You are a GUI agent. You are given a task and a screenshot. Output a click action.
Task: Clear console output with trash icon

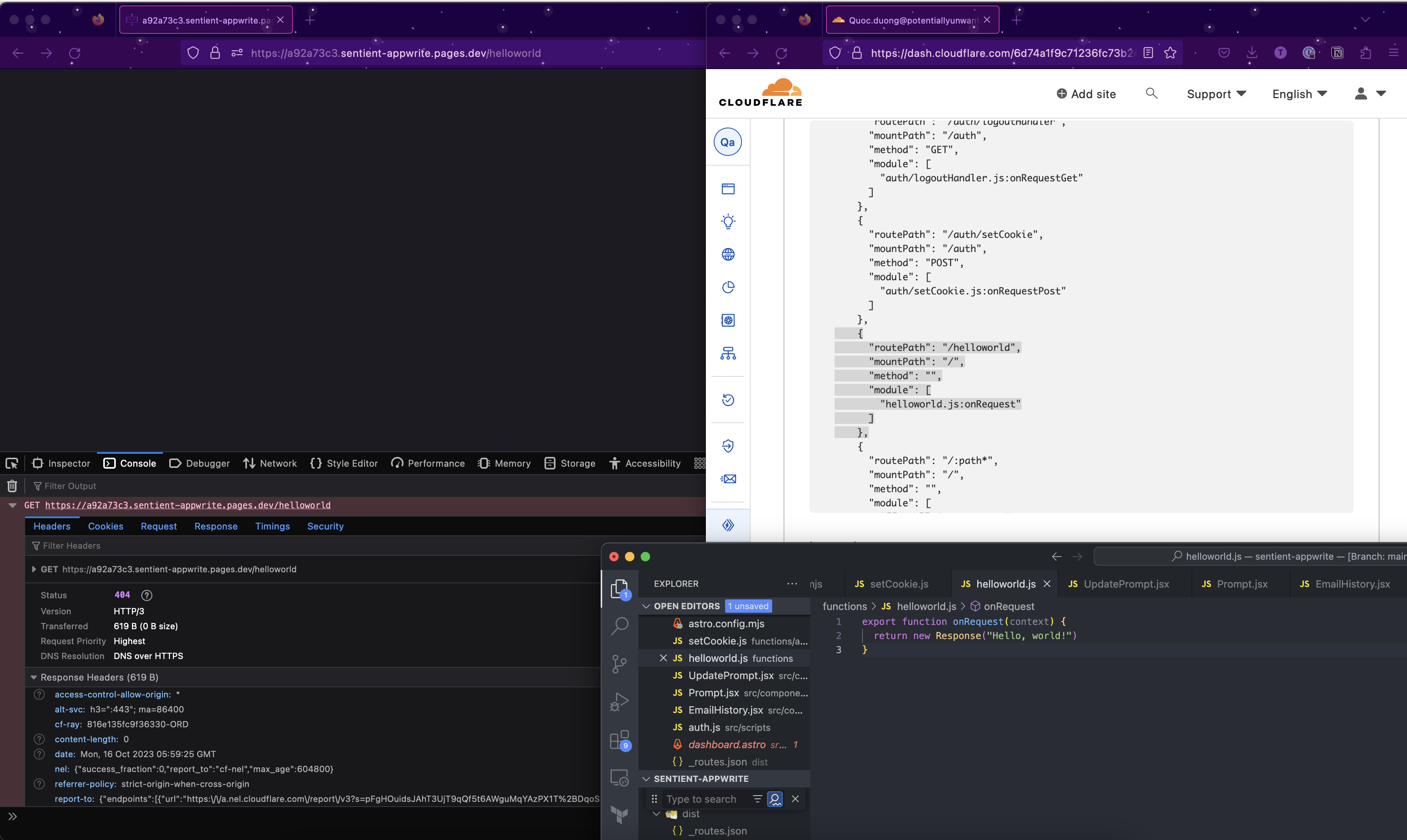pyautogui.click(x=12, y=486)
